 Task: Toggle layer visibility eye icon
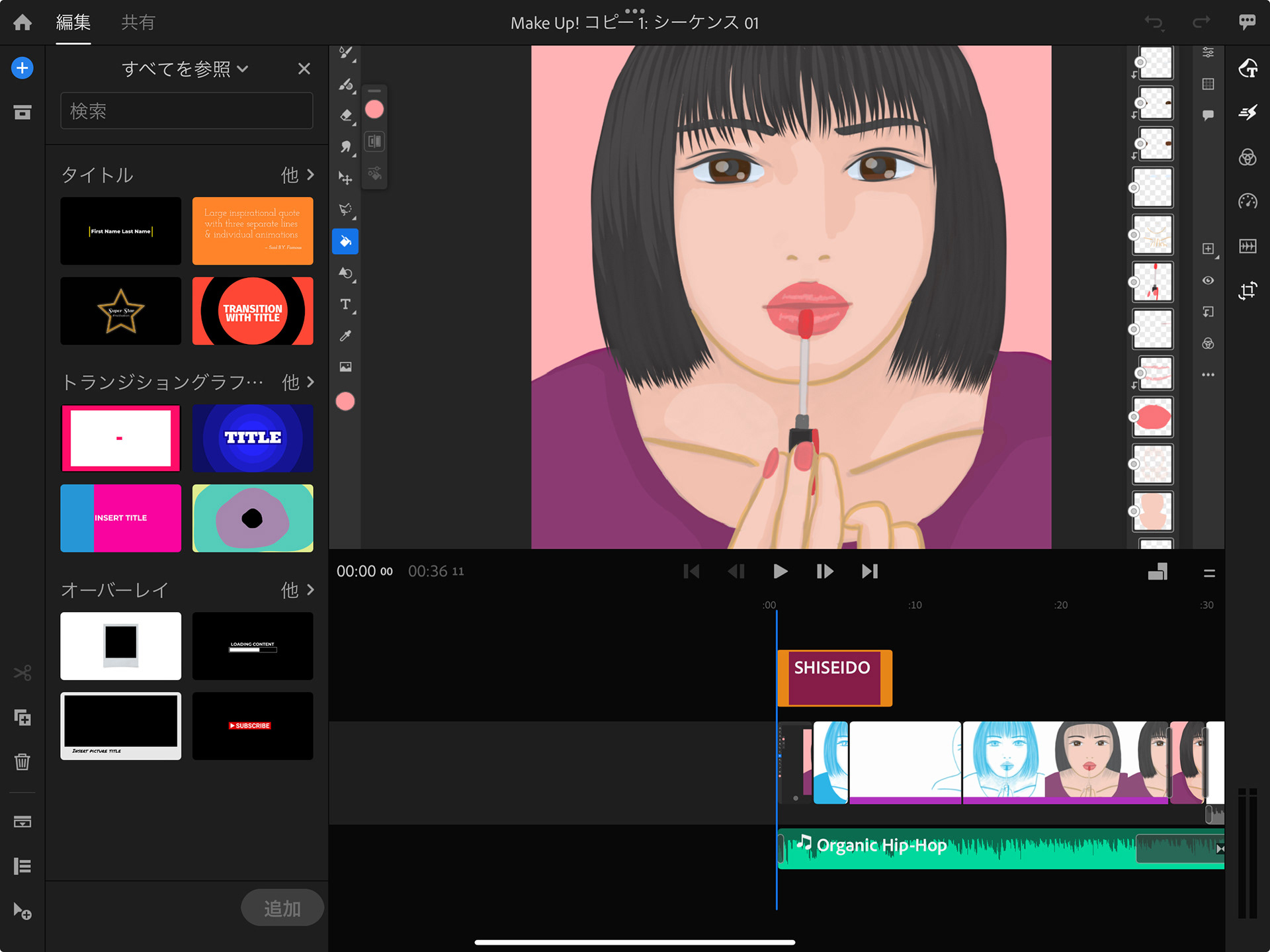coord(1208,281)
